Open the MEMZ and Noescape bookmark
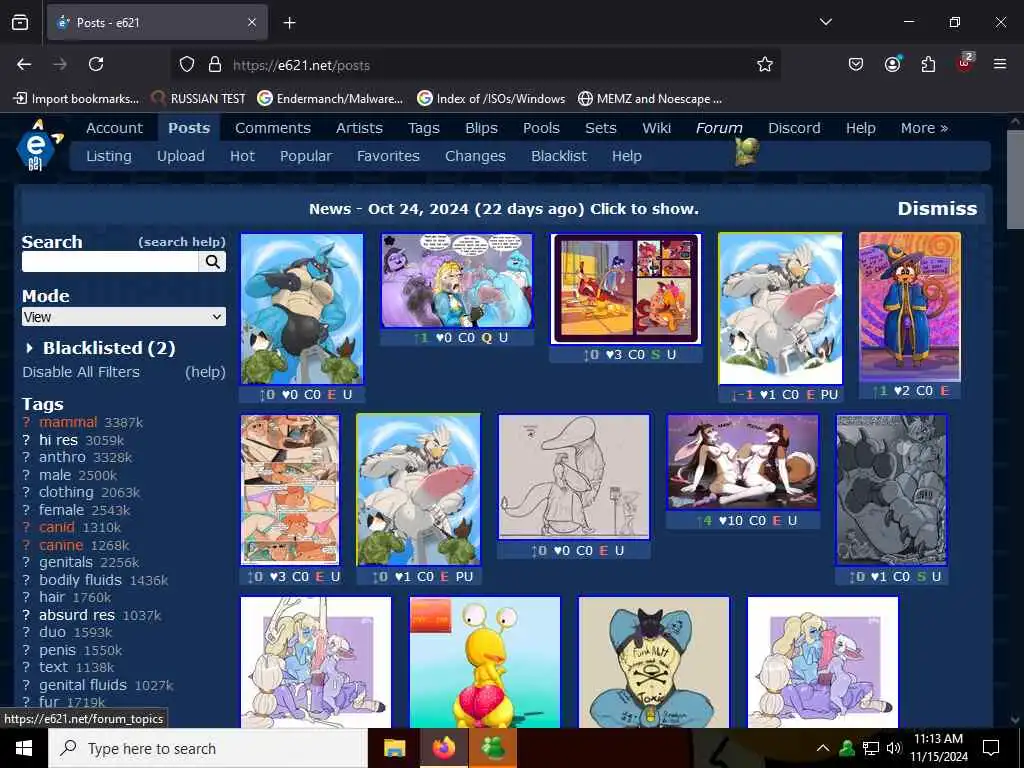Screen dimensions: 1024x768 tap(650, 99)
